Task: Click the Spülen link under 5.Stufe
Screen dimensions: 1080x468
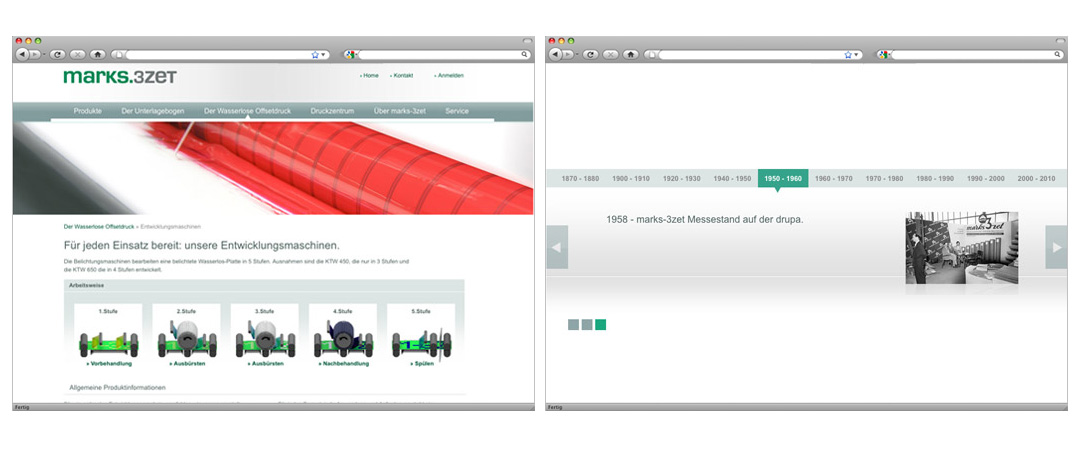Action: pos(422,363)
